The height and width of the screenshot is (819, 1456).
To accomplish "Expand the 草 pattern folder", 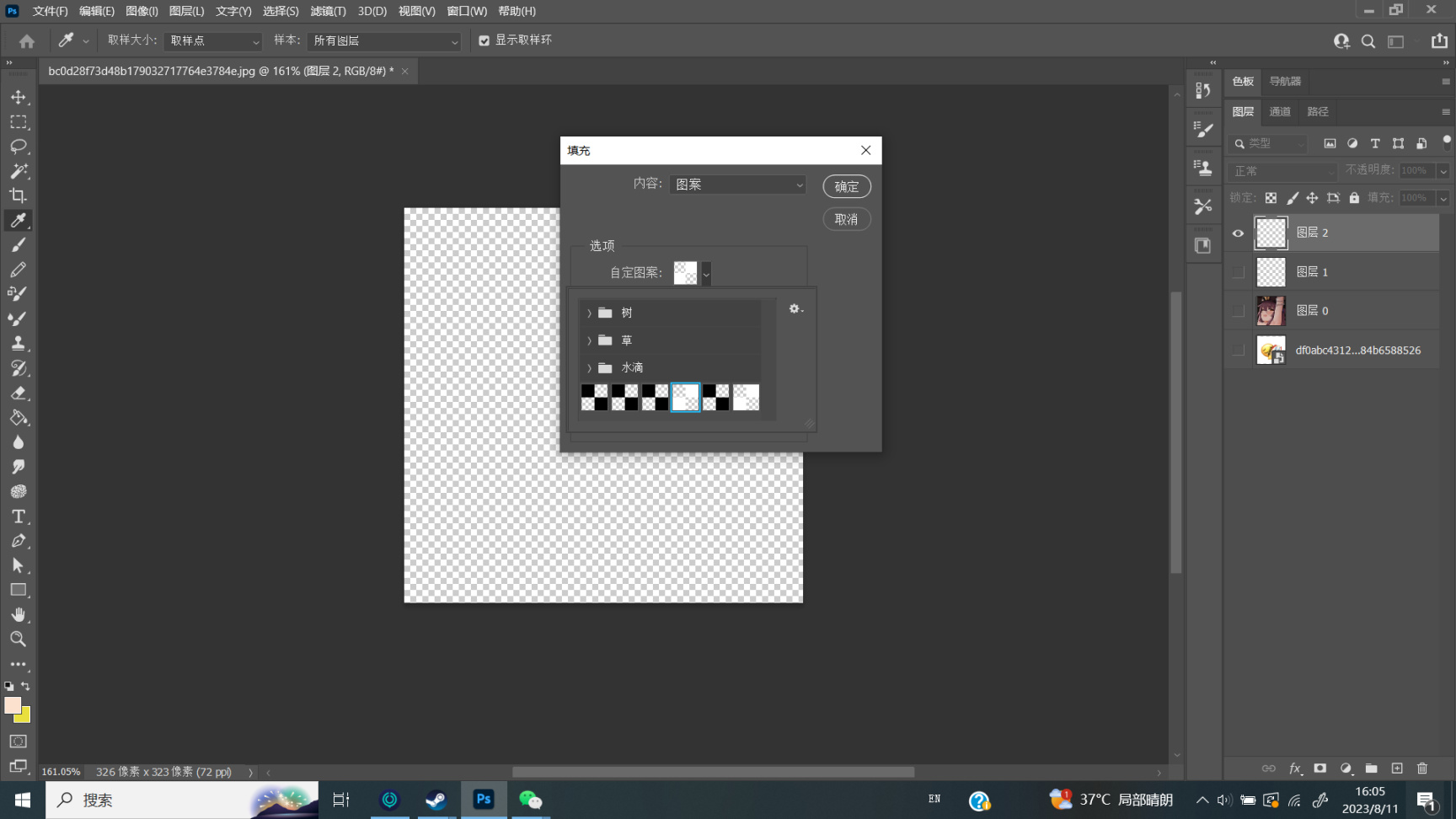I will (589, 340).
